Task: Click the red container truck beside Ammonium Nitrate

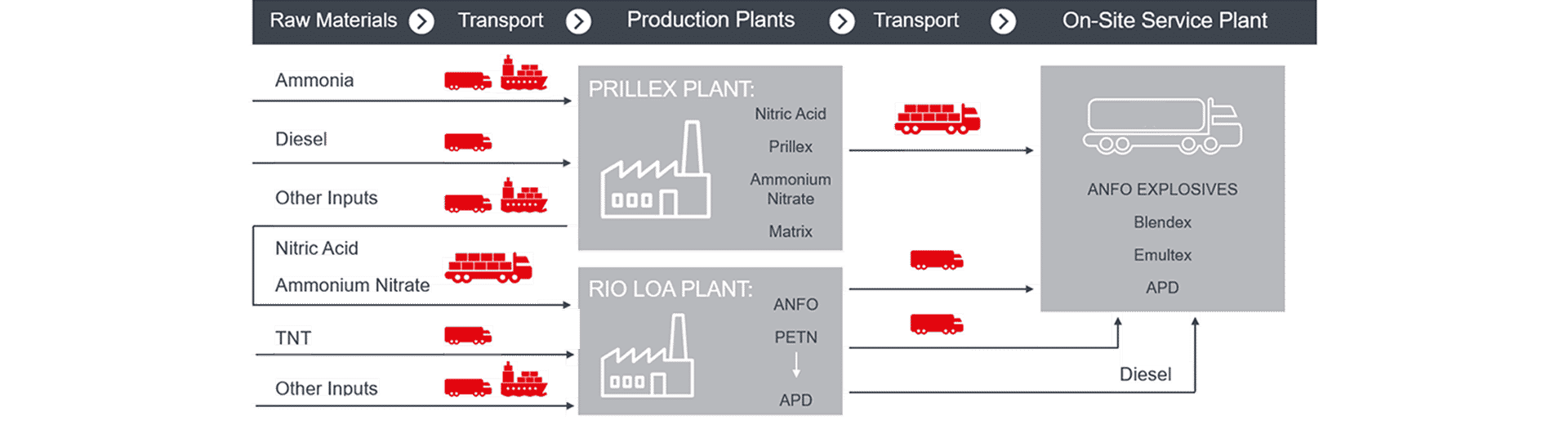Action: tap(488, 267)
